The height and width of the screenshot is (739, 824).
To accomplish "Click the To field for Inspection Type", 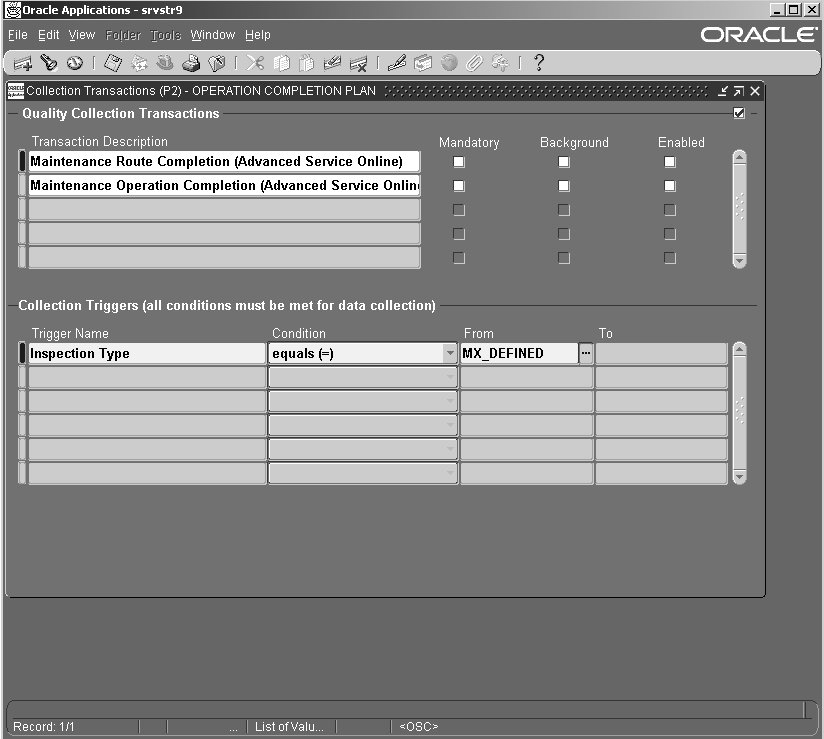I will pos(661,353).
